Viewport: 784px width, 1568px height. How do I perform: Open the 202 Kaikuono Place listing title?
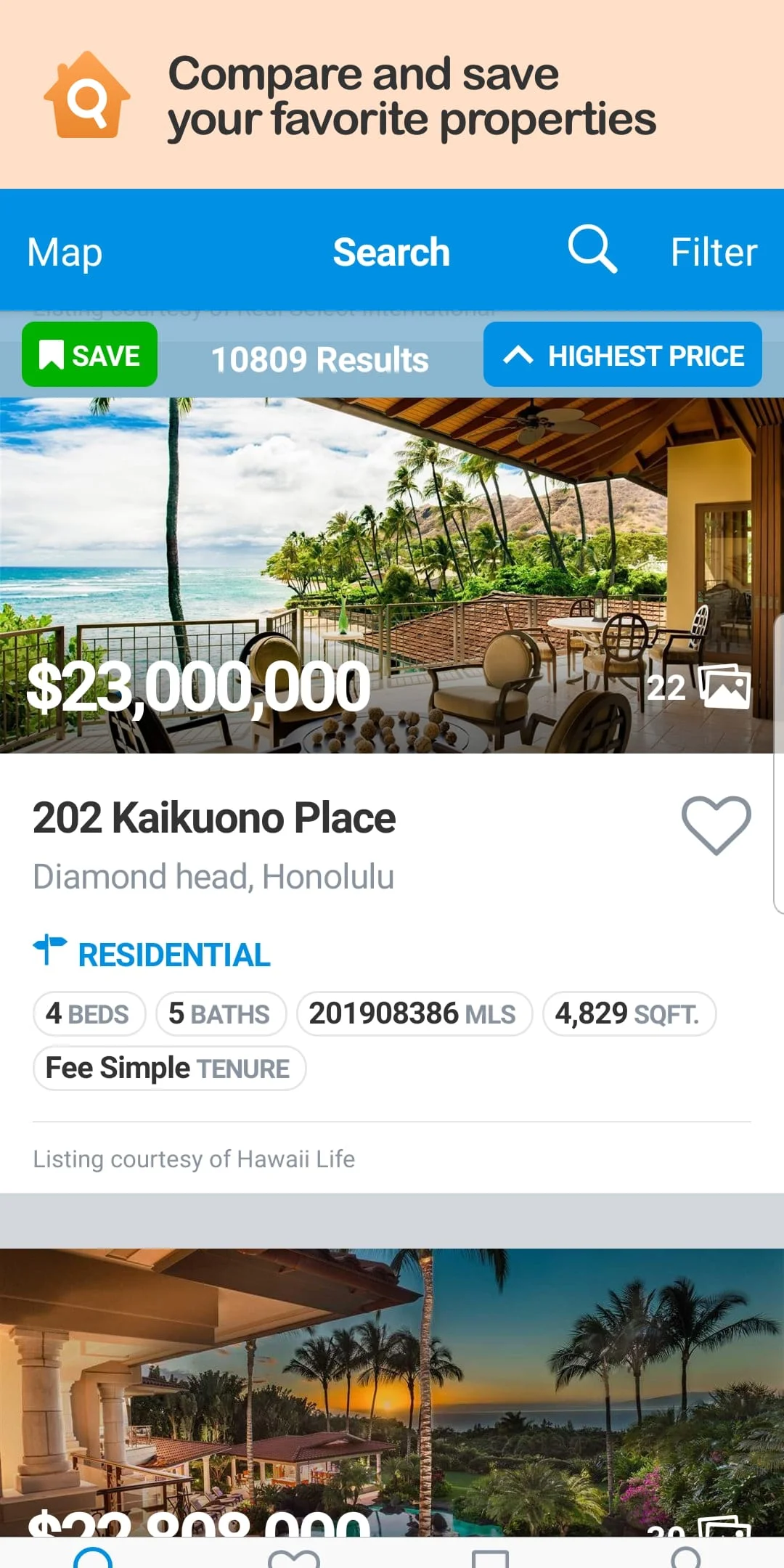[x=214, y=818]
